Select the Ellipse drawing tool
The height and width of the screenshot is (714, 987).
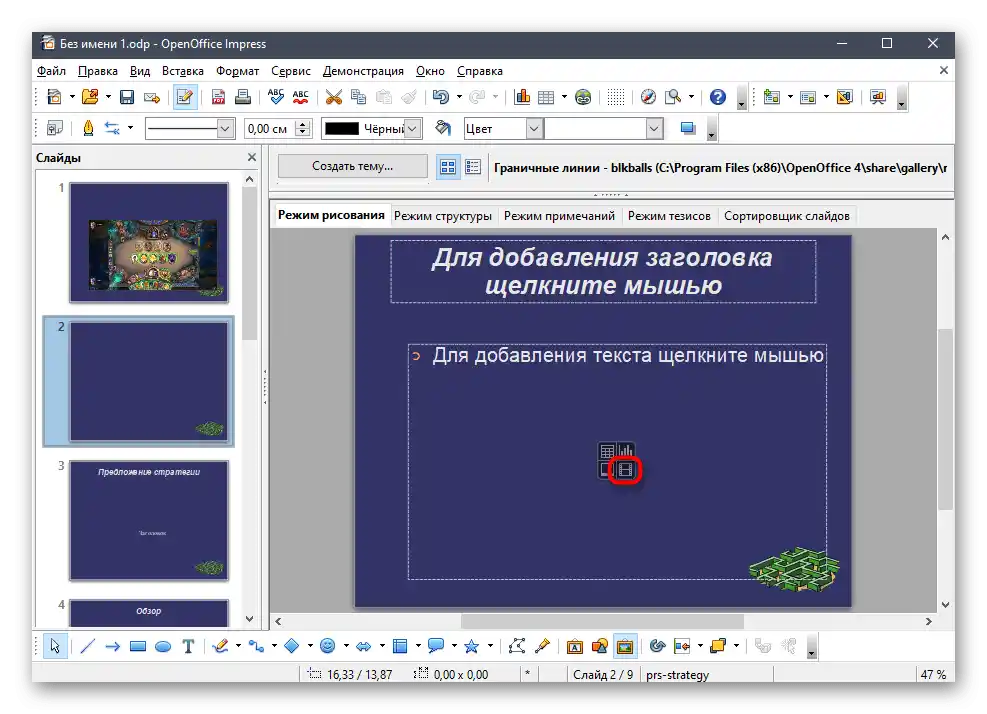[x=162, y=646]
